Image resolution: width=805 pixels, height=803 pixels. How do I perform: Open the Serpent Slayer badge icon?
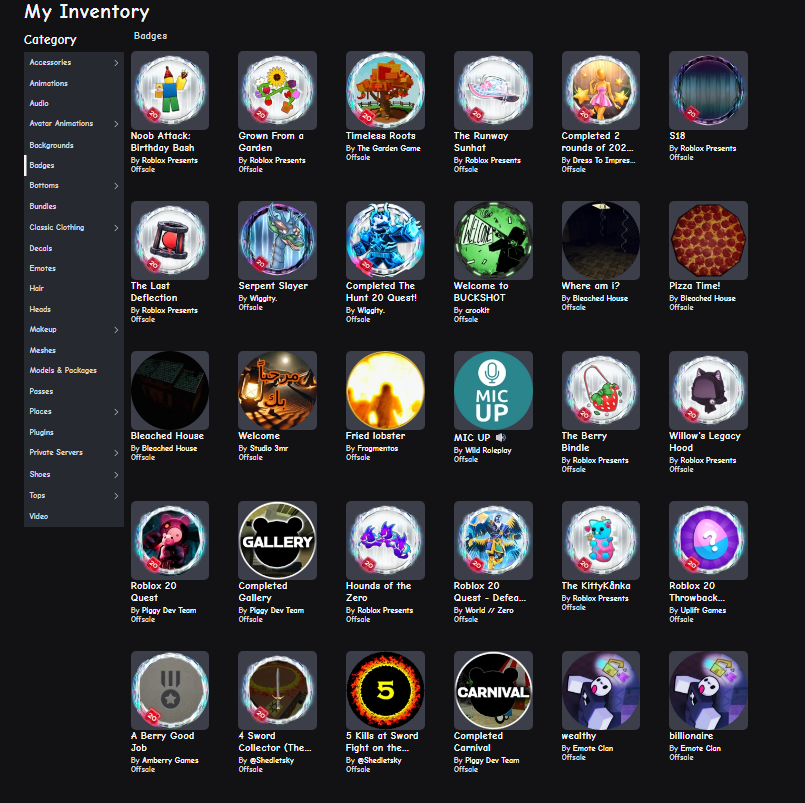point(277,240)
